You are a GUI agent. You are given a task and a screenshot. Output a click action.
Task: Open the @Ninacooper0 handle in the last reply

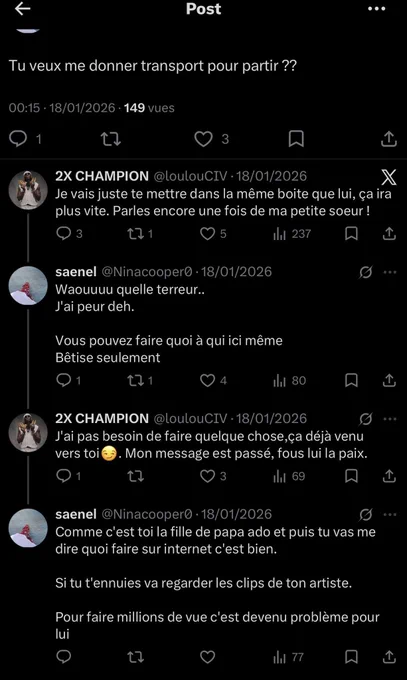tap(147, 514)
